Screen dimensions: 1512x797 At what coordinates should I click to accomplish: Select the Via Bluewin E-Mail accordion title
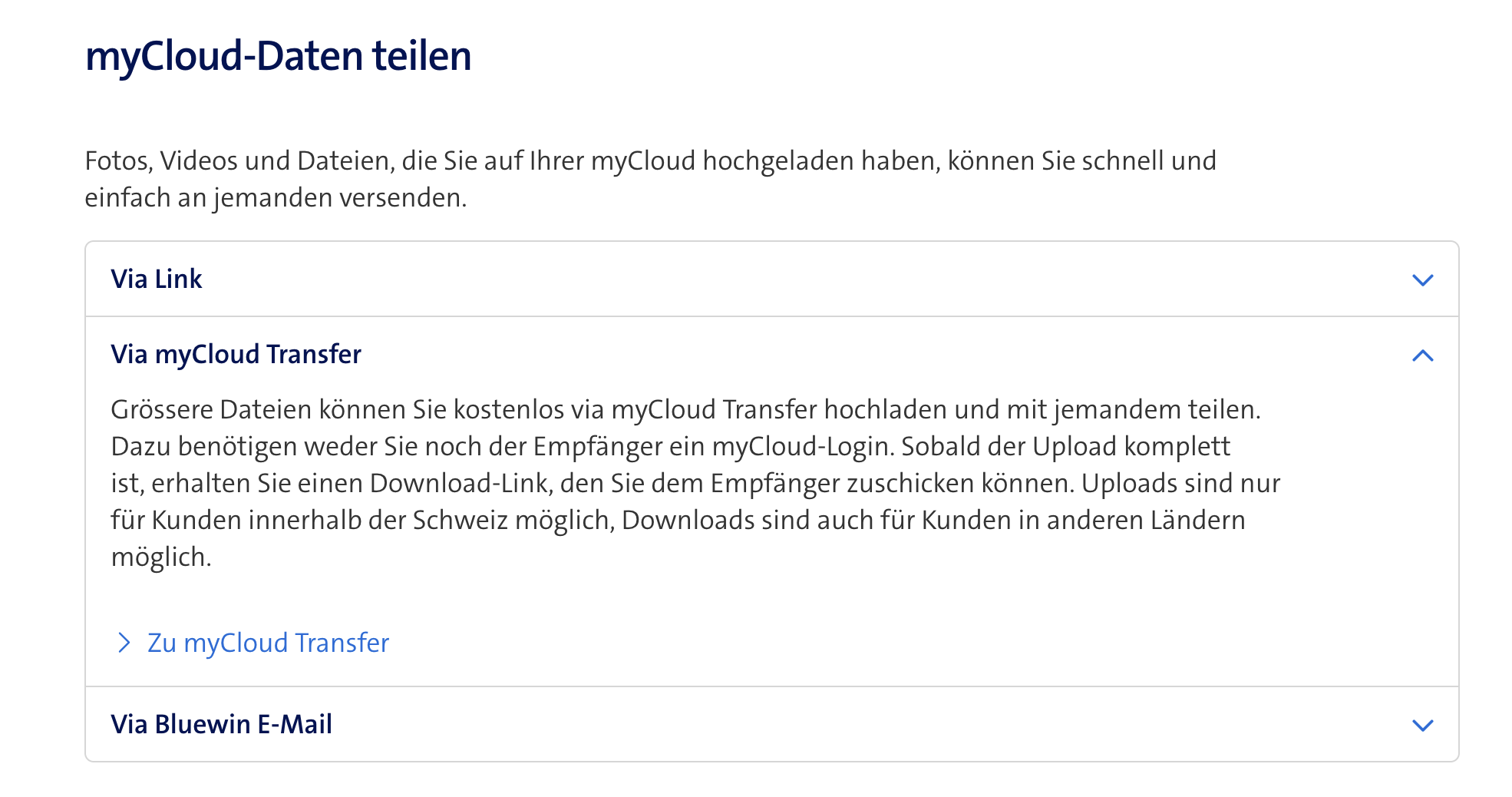[221, 724]
